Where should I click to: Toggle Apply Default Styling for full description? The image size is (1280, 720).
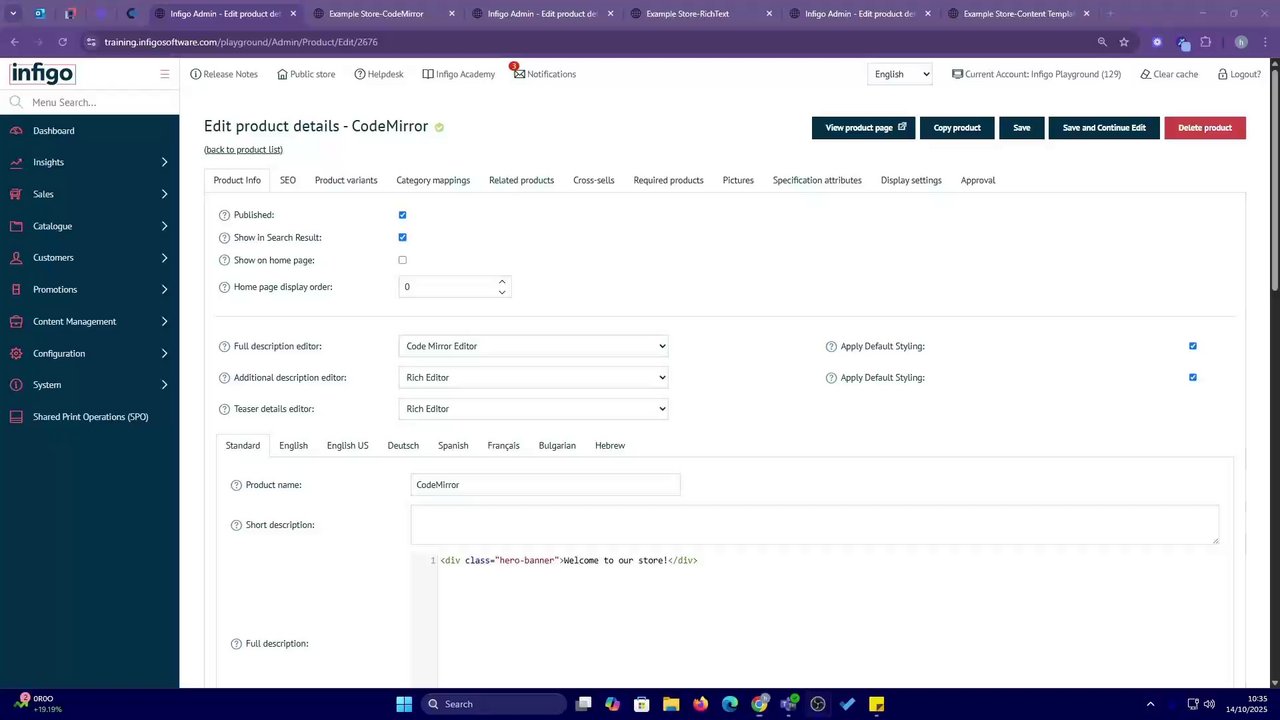tap(1192, 346)
